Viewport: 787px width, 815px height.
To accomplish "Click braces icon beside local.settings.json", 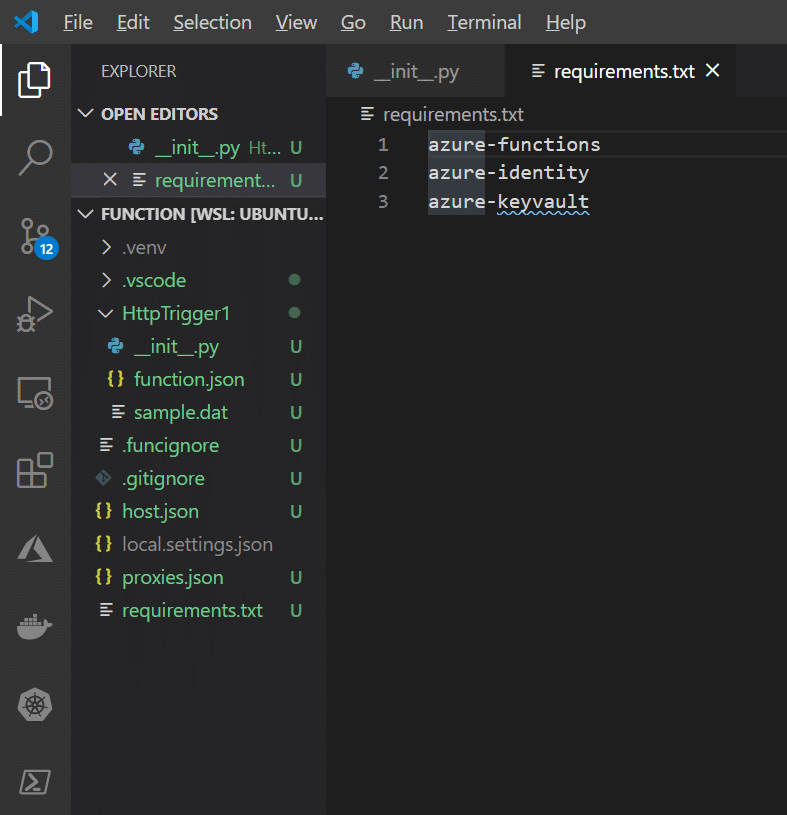I will click(x=103, y=544).
